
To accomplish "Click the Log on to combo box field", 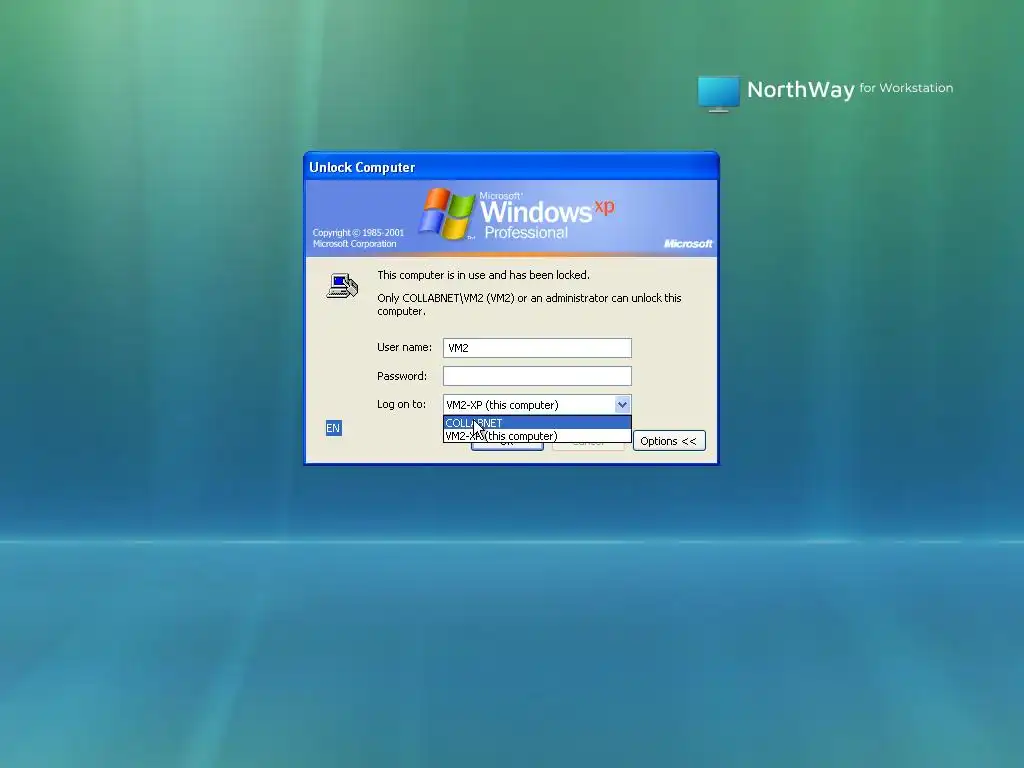I will tap(537, 404).
